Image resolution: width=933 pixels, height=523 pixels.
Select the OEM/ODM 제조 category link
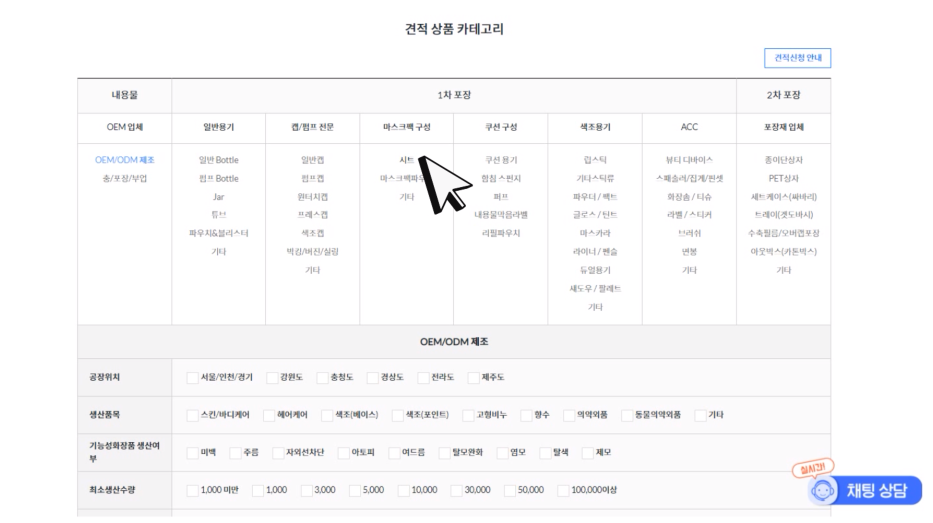(x=124, y=160)
